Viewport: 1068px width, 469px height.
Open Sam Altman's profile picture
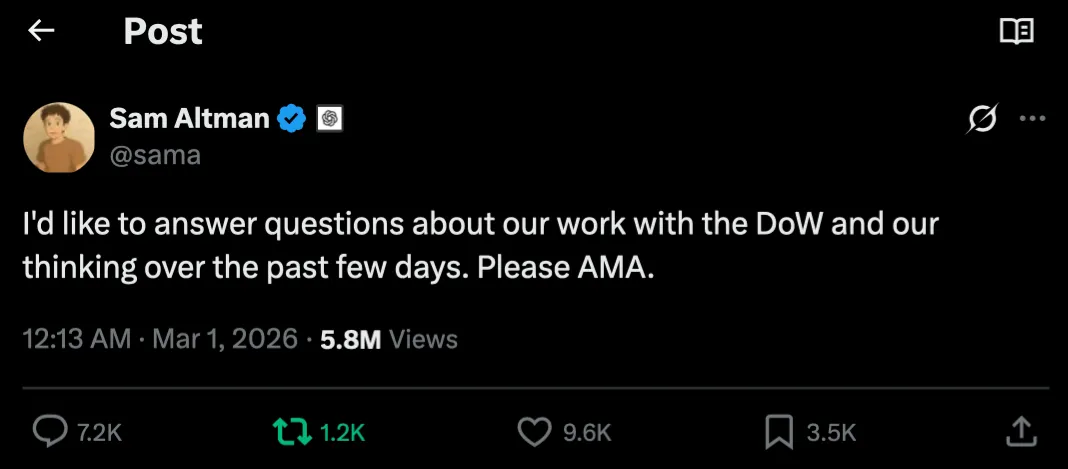tap(59, 138)
